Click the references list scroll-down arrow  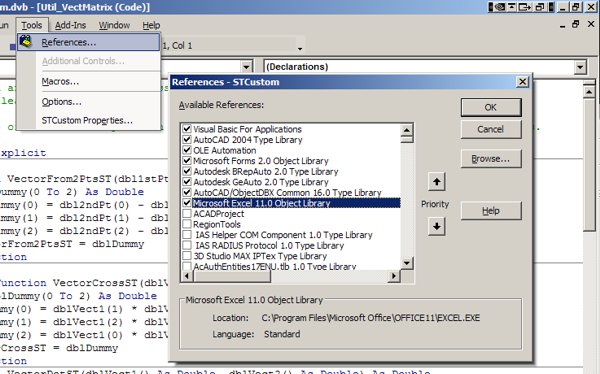click(406, 263)
